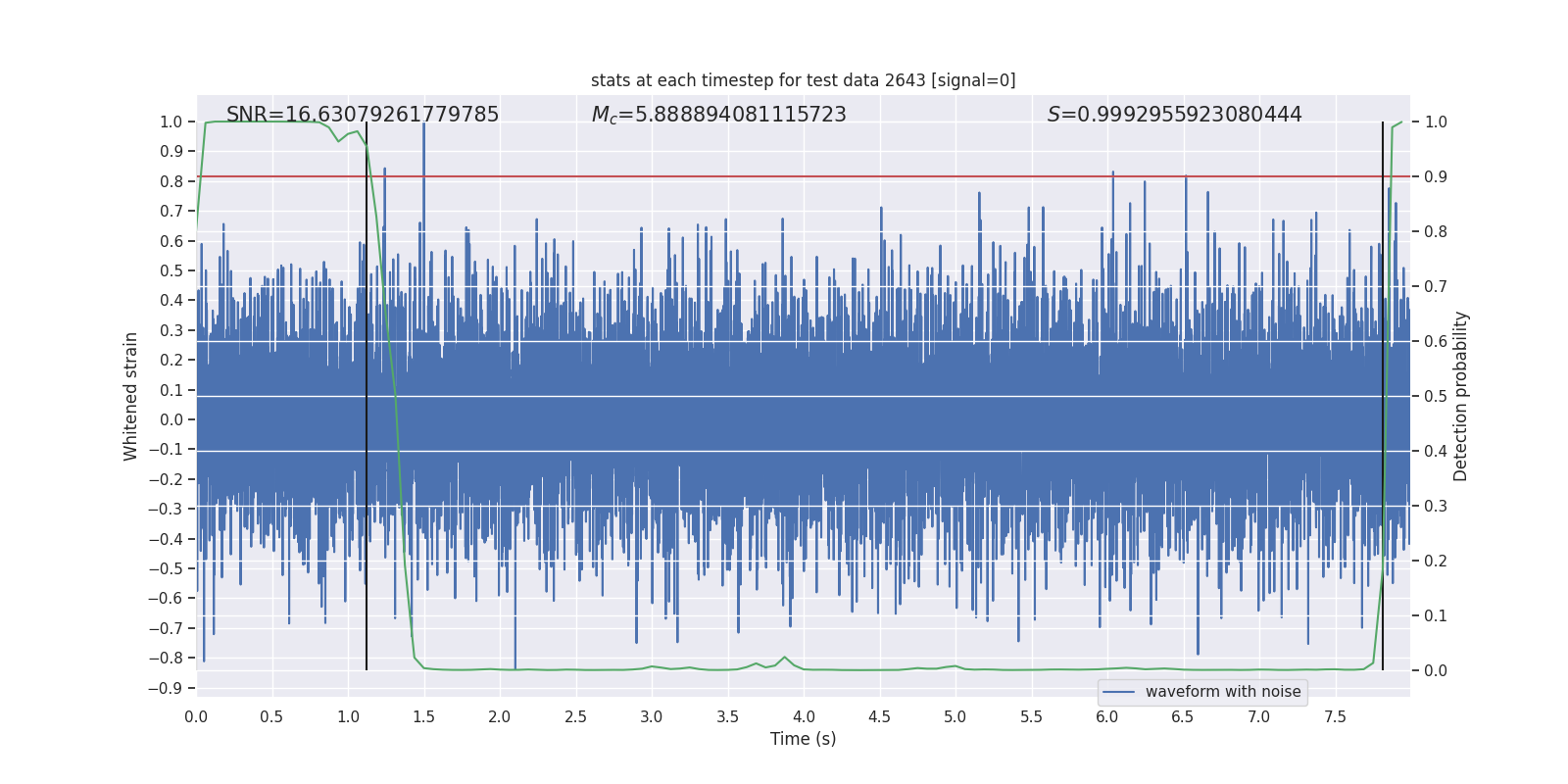Click the left axis tick label 0.0
Viewport: 1568px width, 784px height.
pyautogui.click(x=171, y=419)
